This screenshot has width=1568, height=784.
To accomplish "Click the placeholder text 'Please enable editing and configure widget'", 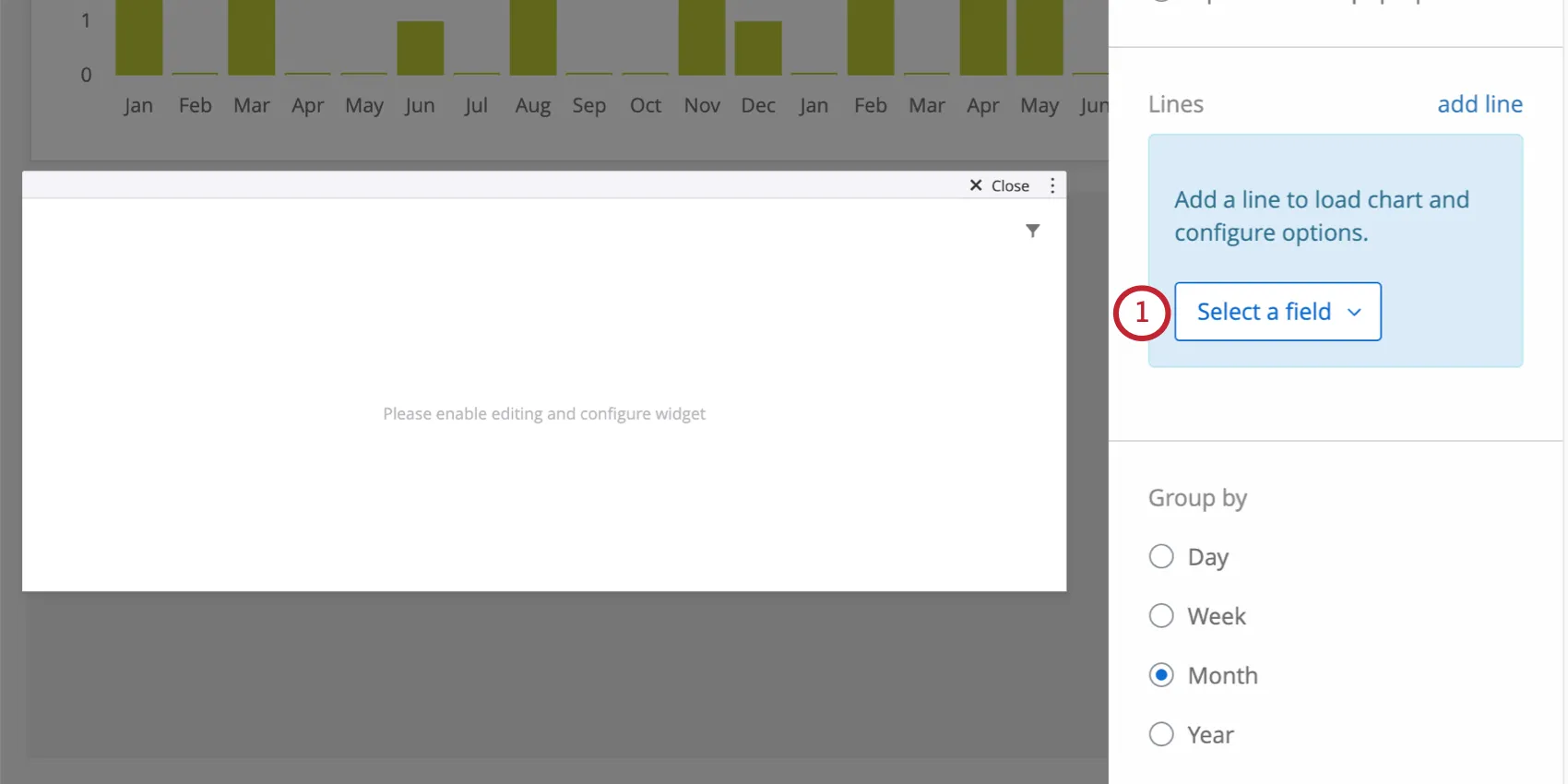I will click(544, 414).
